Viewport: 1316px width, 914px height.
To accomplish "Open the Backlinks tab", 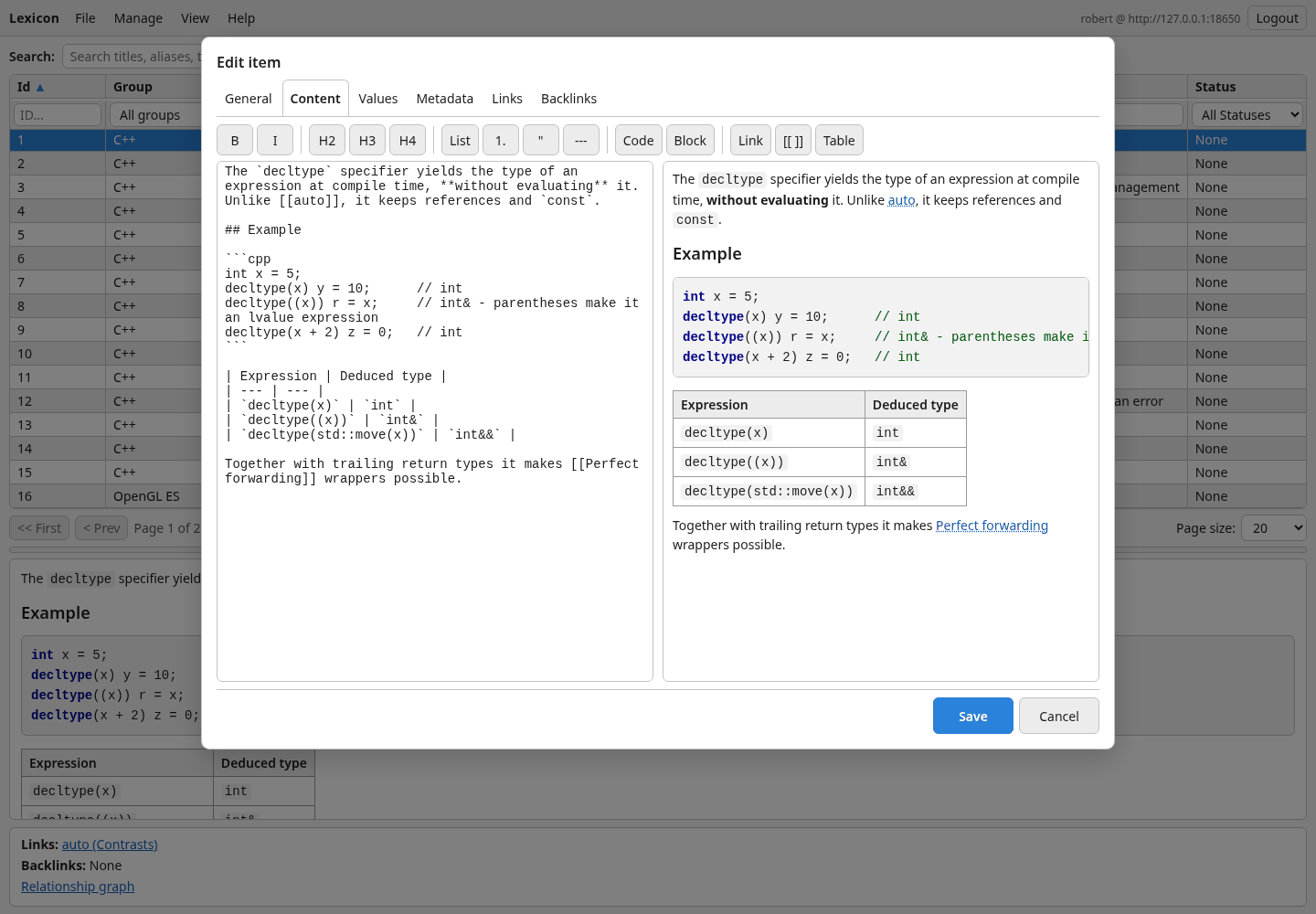I will pos(568,99).
